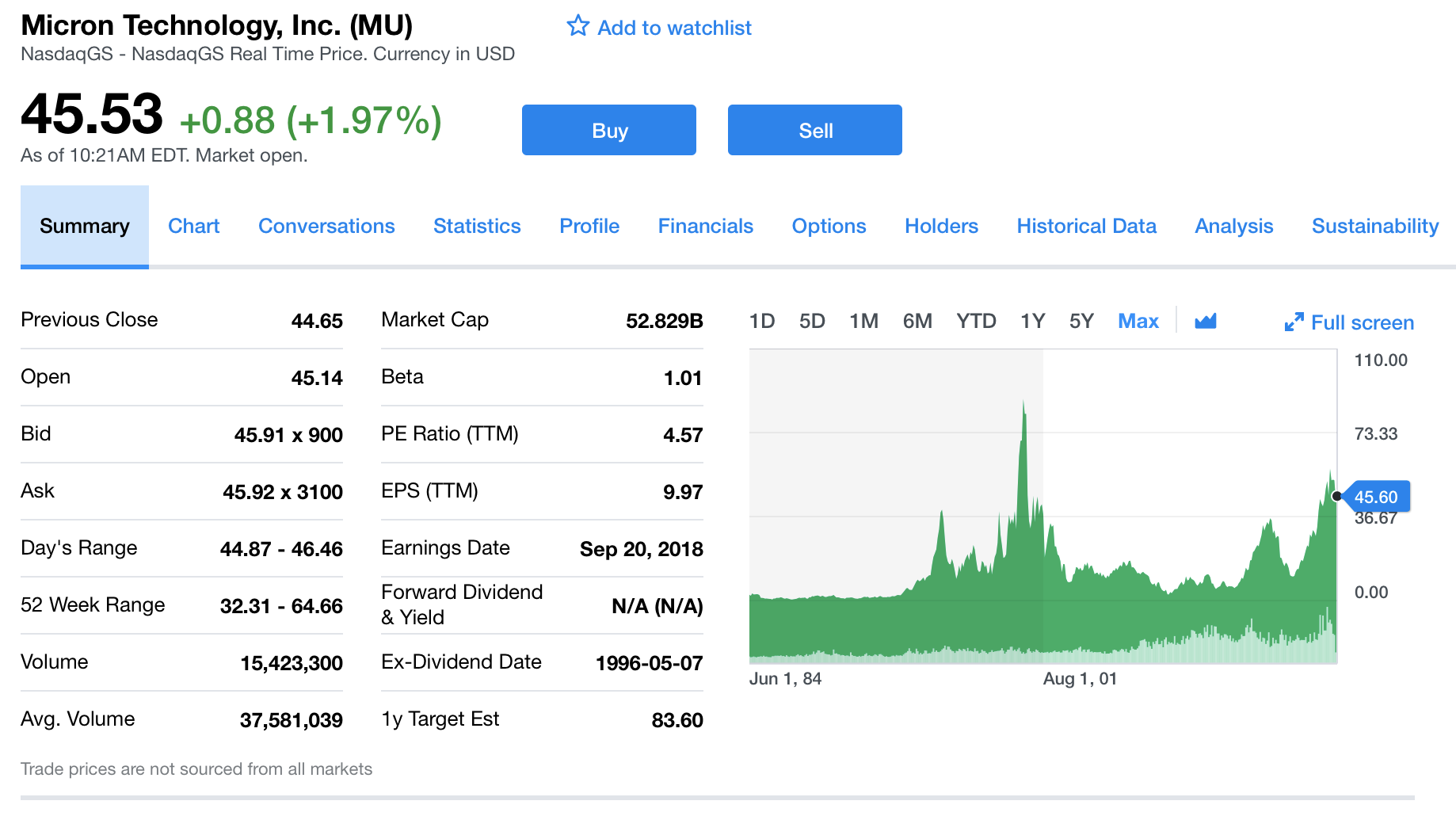Click the Day's Range value 44.87 - 46.46
Image resolution: width=1456 pixels, height=816 pixels.
(x=281, y=549)
